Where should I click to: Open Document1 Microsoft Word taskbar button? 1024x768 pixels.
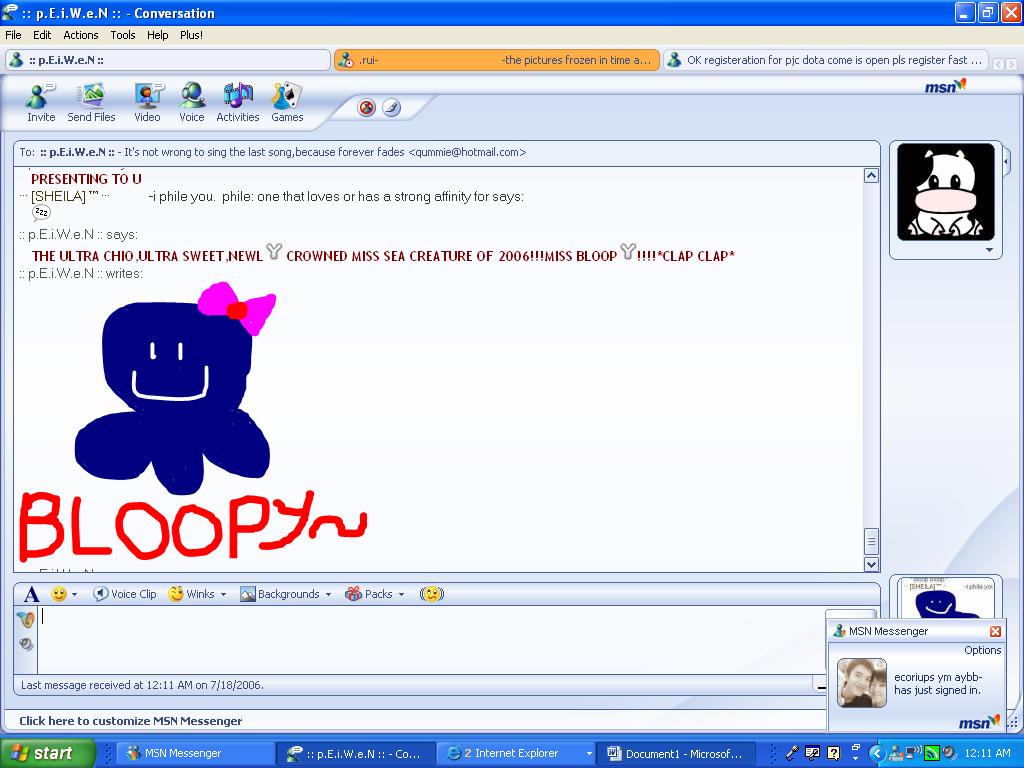coord(676,753)
